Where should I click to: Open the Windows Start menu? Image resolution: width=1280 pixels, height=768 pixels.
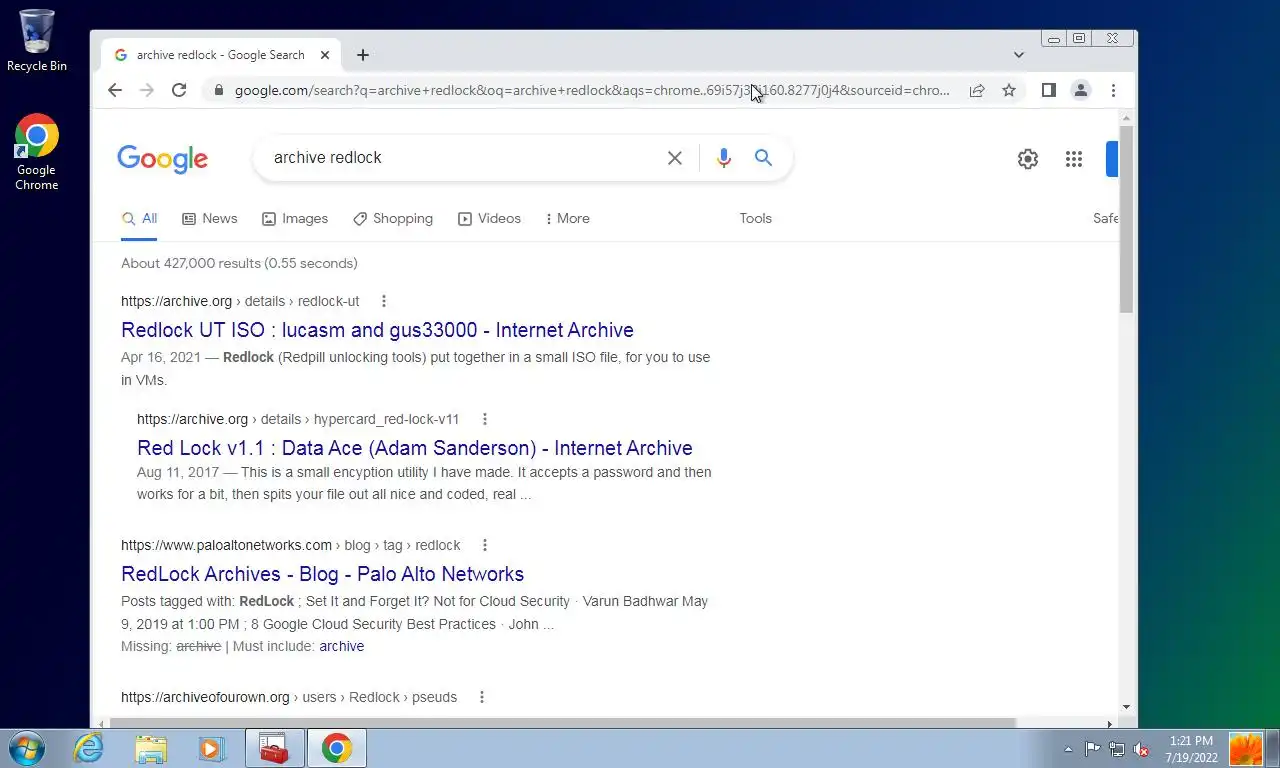[x=27, y=748]
